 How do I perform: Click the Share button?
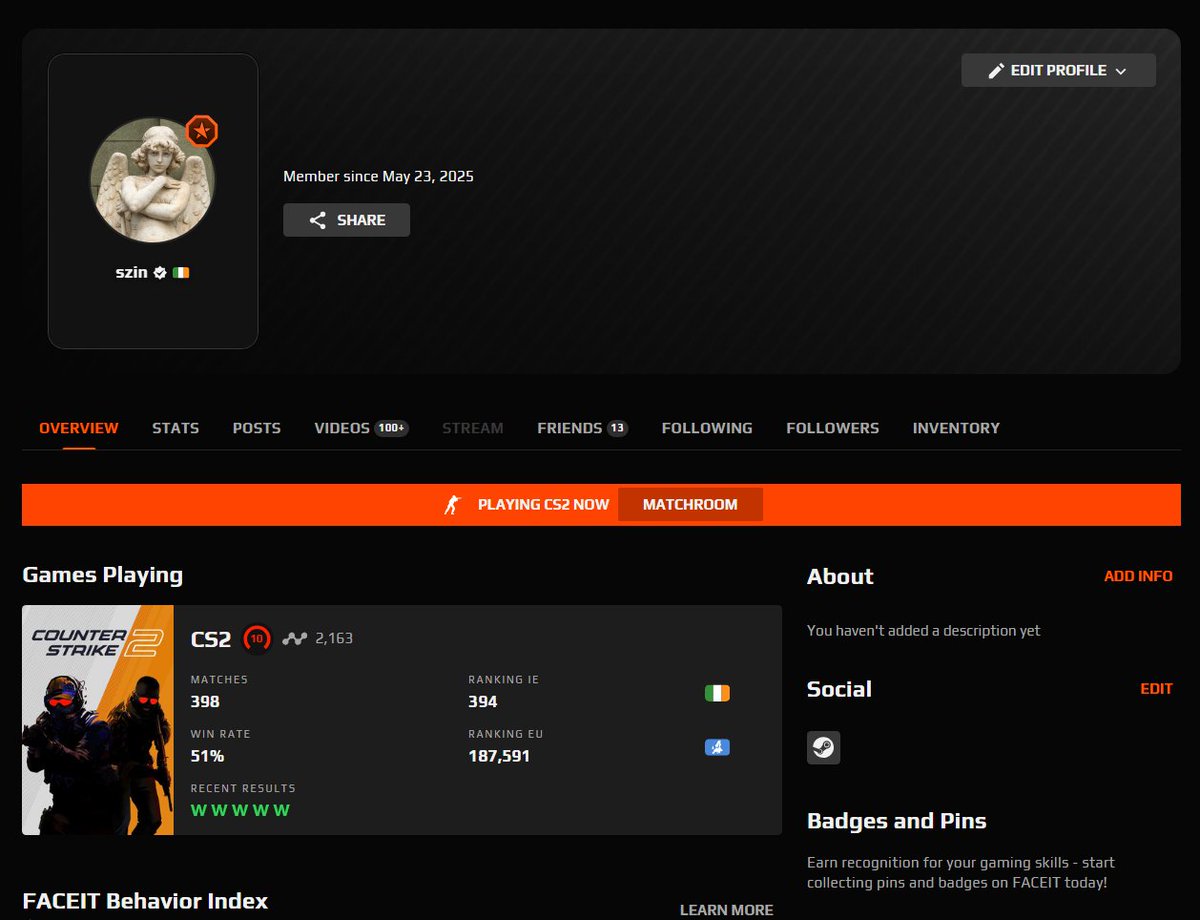346,220
